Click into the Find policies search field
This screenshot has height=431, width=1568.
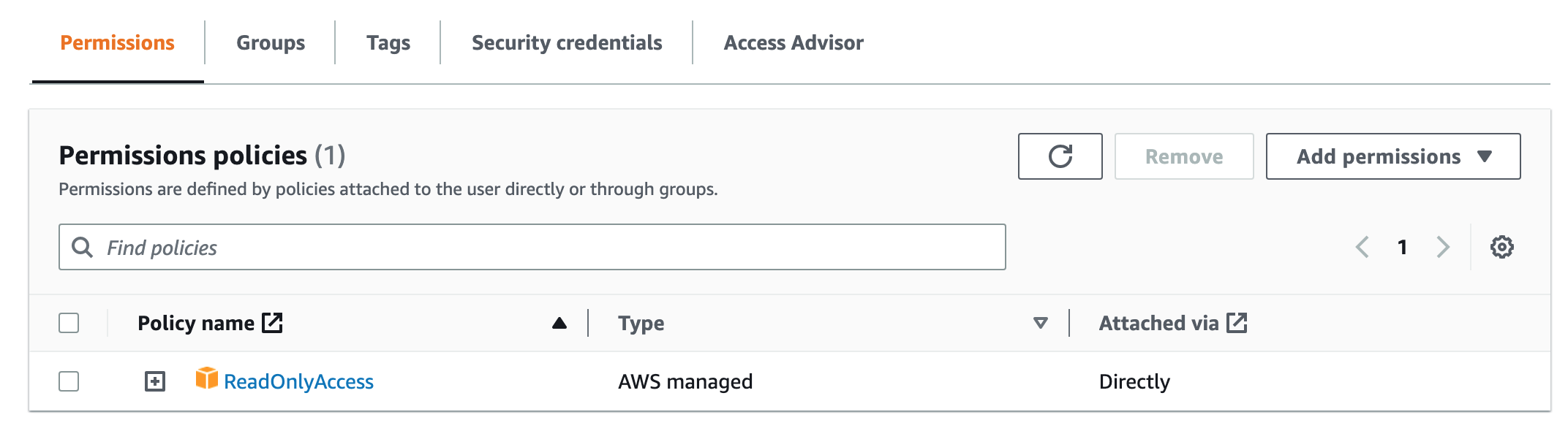click(x=532, y=247)
